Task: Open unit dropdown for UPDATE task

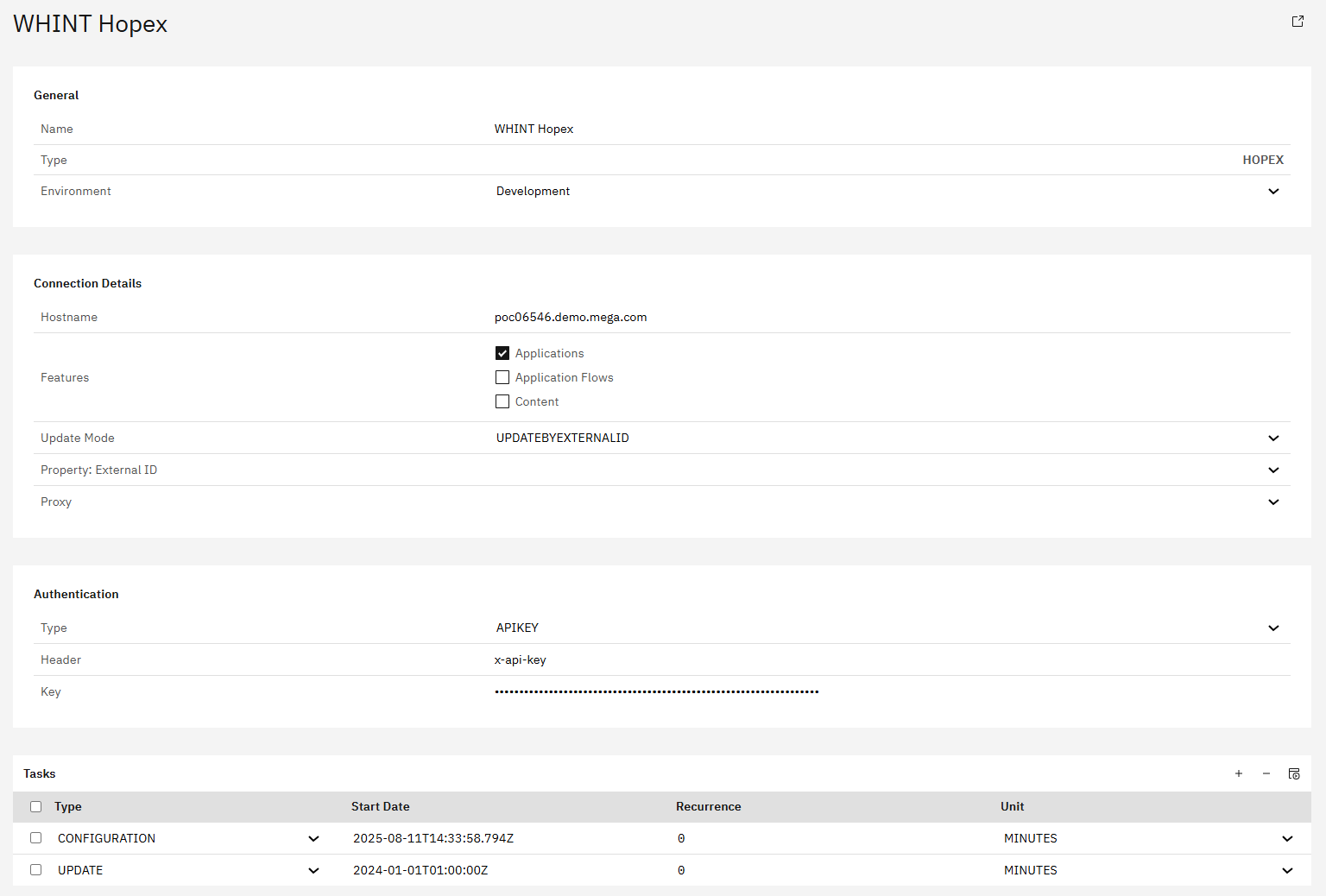Action: [x=1149, y=870]
